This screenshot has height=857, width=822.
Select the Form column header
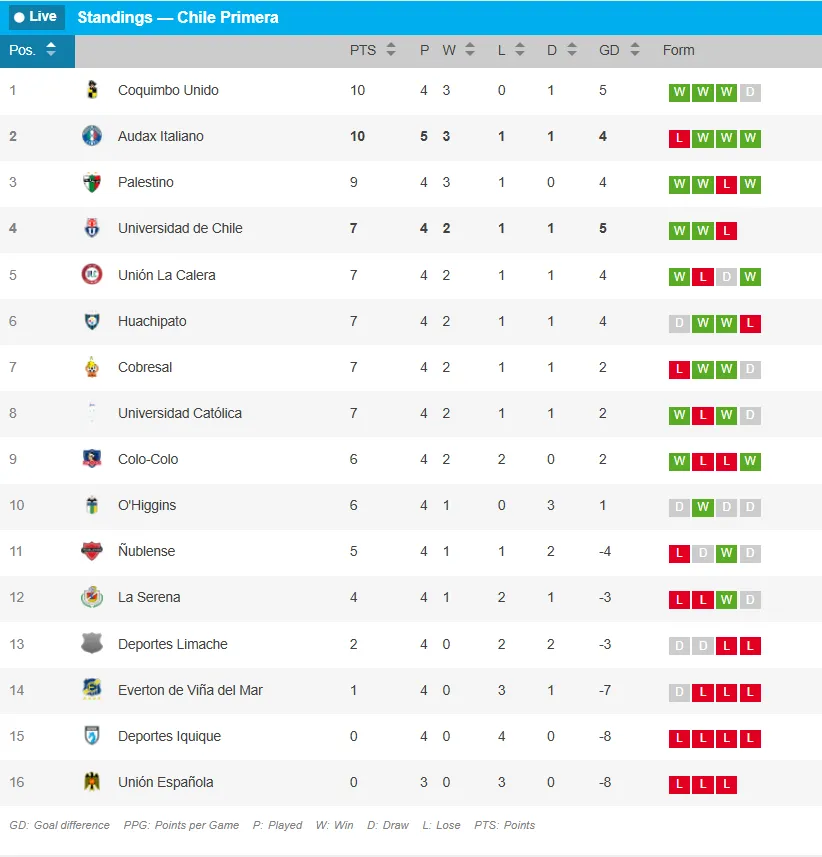(678, 50)
